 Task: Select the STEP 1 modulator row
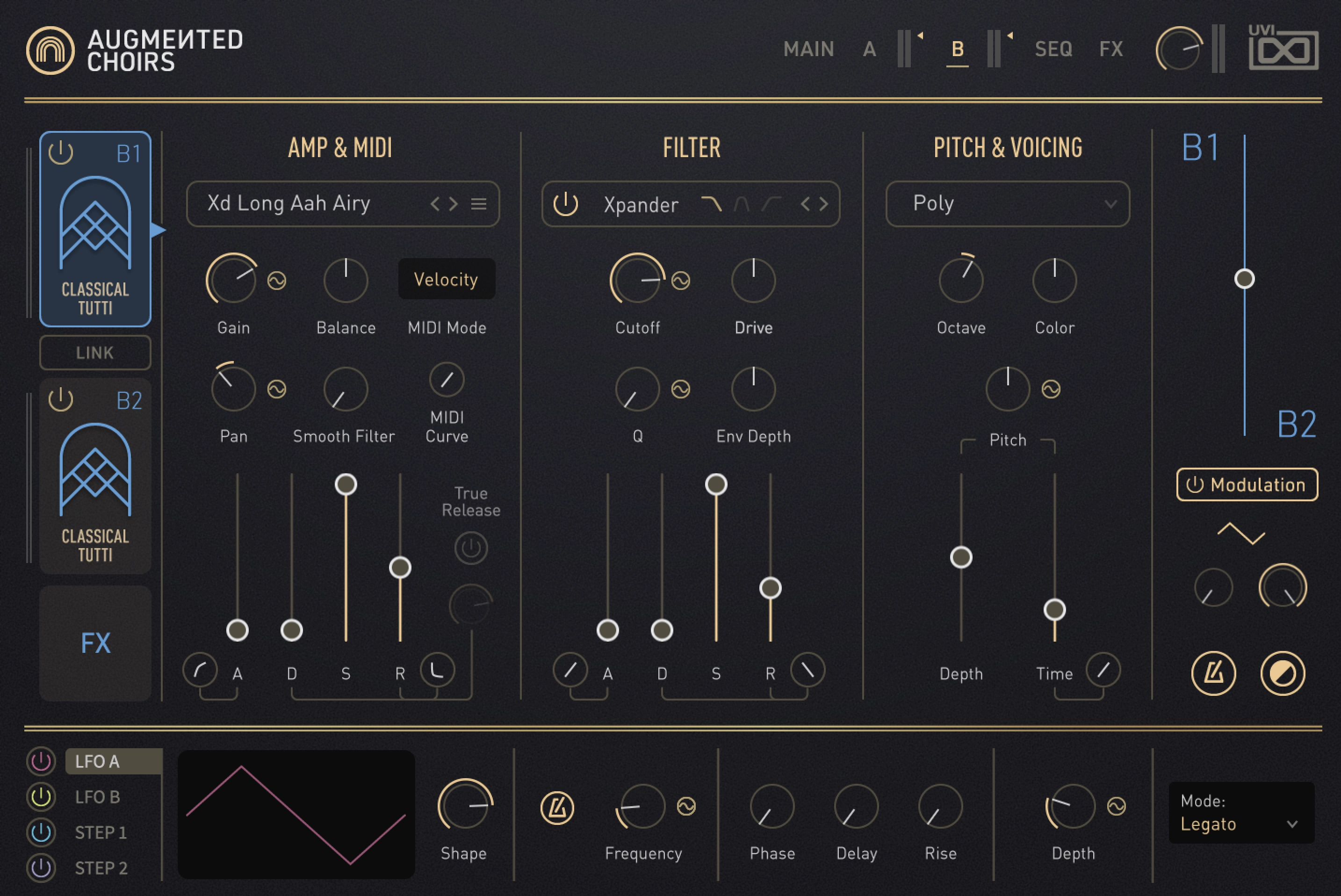[101, 832]
